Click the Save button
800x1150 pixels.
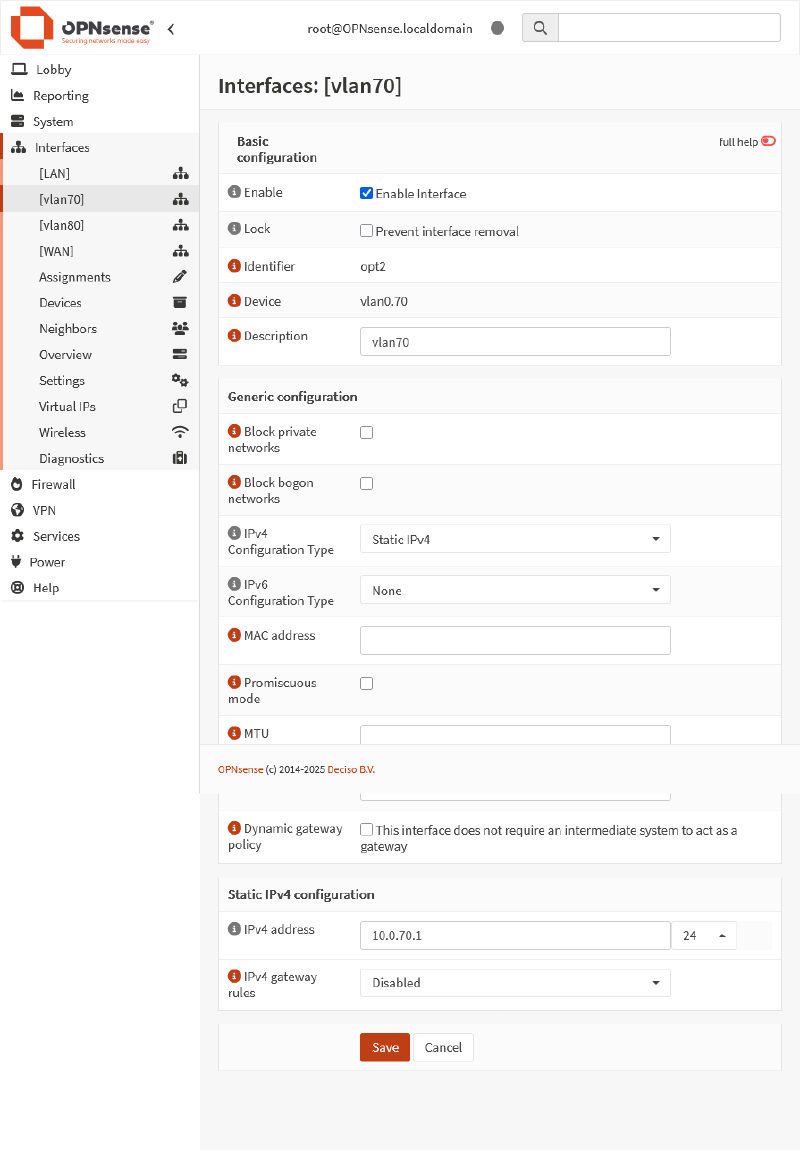(385, 1047)
